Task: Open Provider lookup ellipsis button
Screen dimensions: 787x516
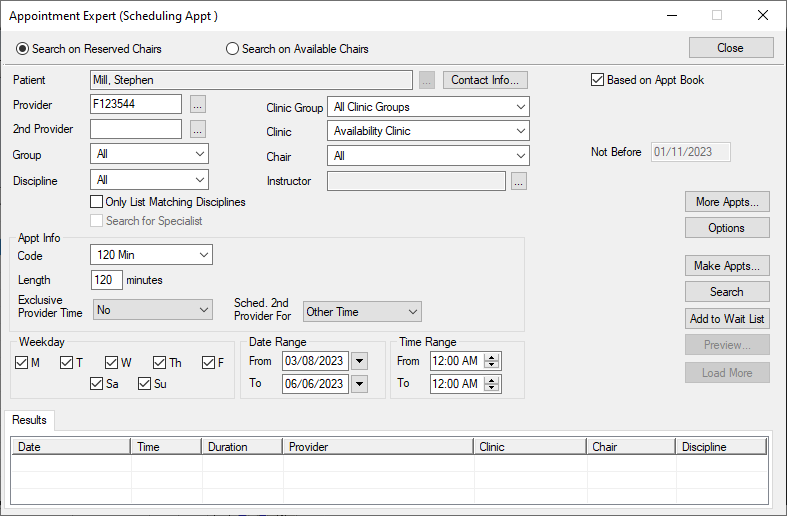Action: (198, 104)
